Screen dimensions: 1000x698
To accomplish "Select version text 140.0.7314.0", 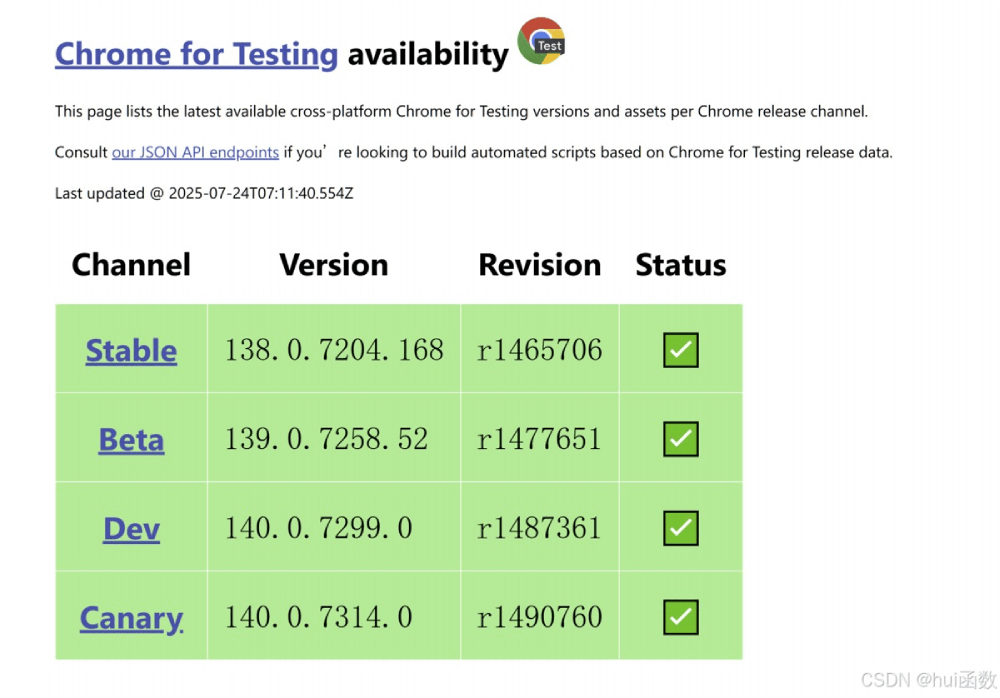I will tap(319, 617).
